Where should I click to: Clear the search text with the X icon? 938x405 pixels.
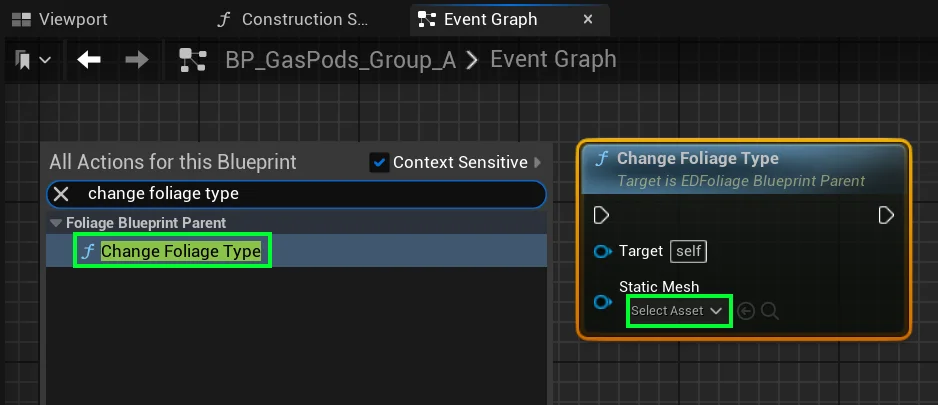point(62,194)
